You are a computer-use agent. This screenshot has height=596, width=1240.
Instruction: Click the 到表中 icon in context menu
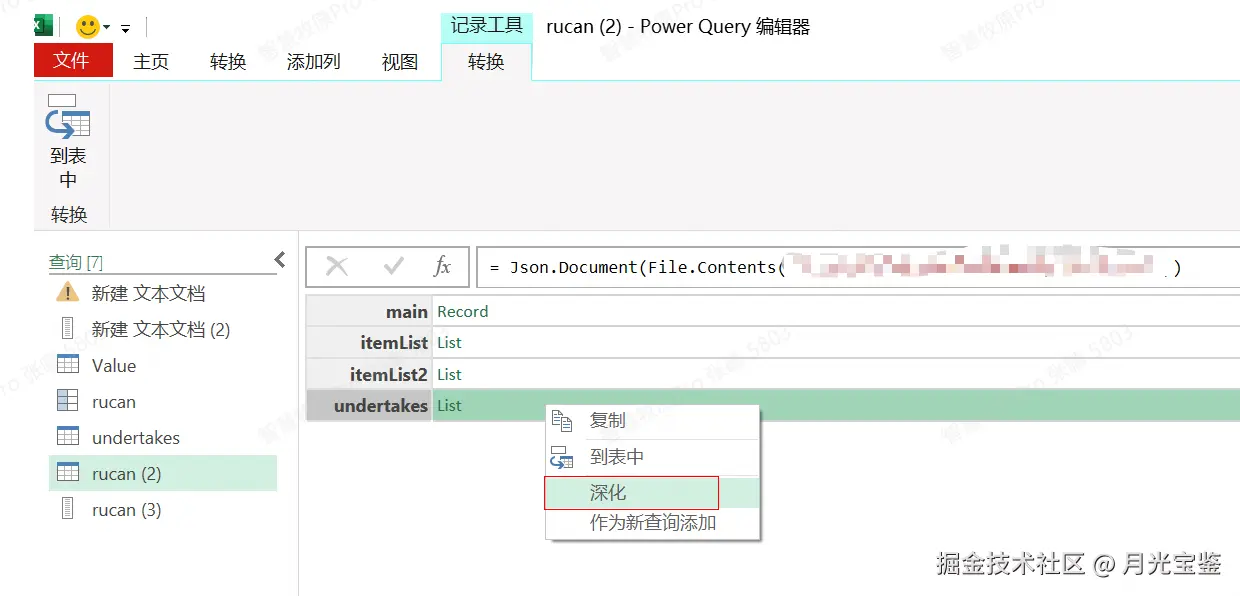[x=562, y=458]
